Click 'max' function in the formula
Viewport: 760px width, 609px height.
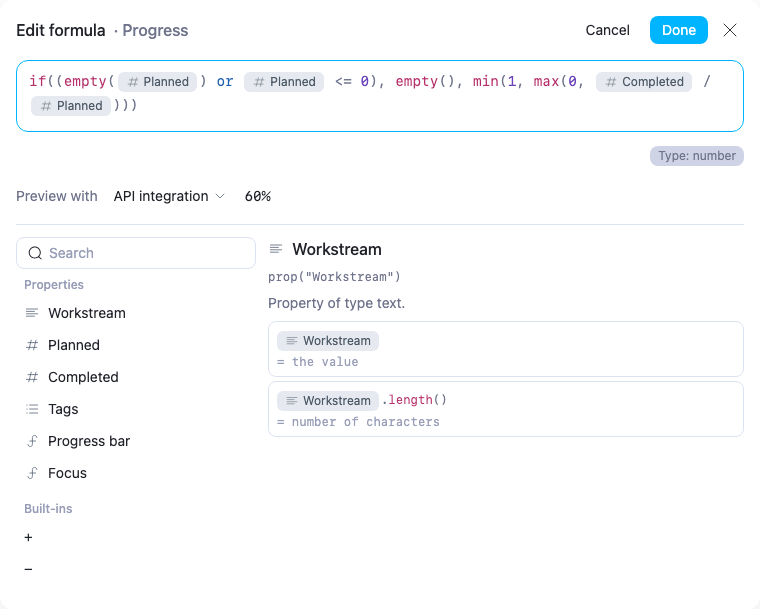point(547,81)
